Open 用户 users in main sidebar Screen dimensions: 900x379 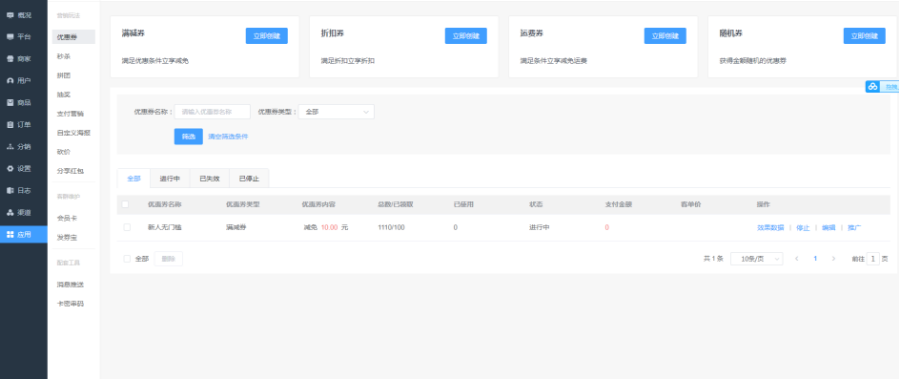[x=24, y=81]
